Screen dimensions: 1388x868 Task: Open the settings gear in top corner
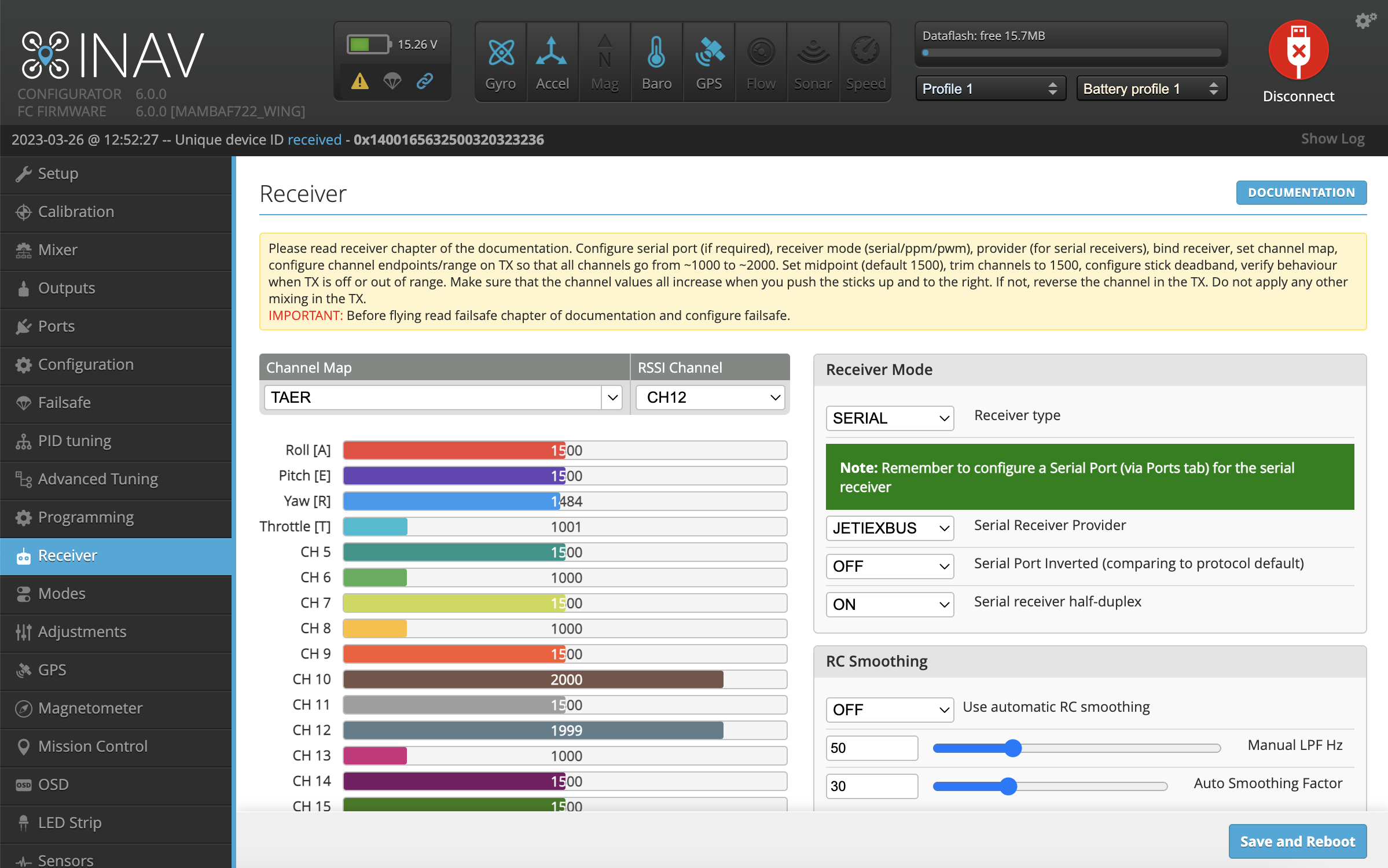(1365, 21)
